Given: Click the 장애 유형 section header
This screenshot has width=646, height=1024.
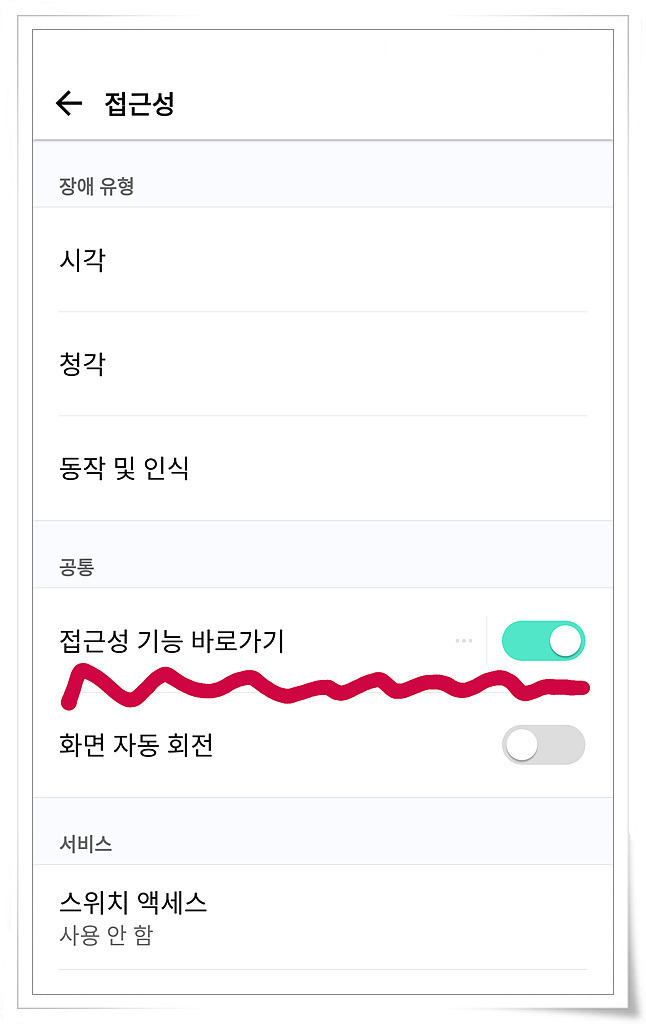Looking at the screenshot, I should [97, 186].
